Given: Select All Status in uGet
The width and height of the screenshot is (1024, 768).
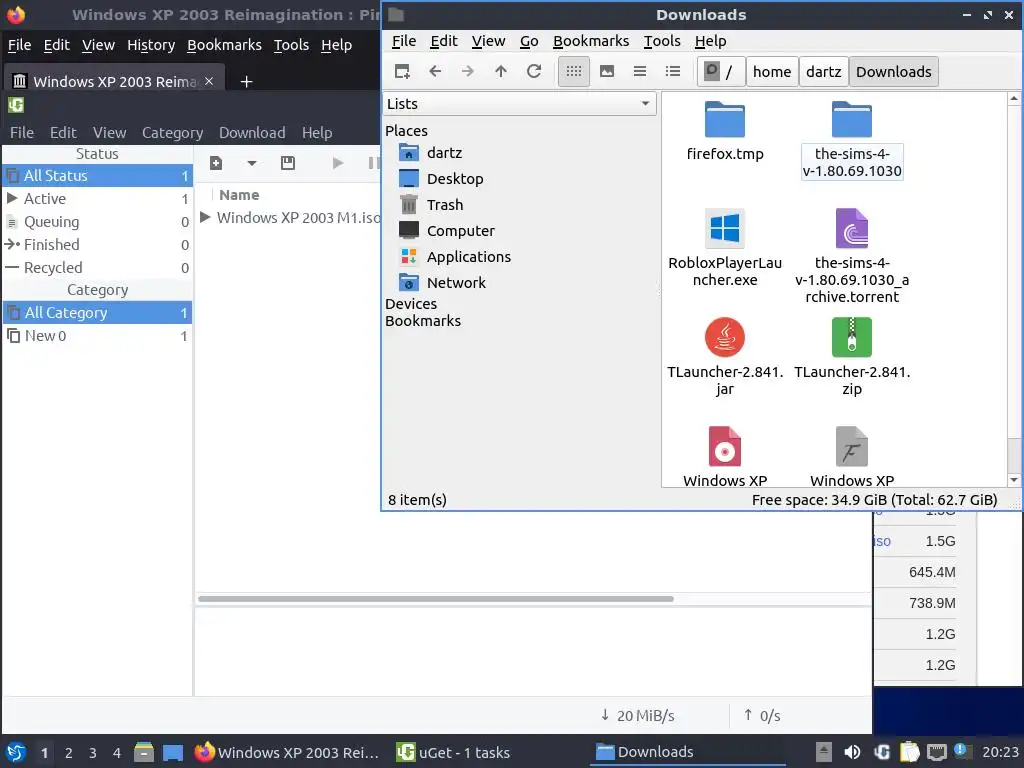Looking at the screenshot, I should coord(97,176).
